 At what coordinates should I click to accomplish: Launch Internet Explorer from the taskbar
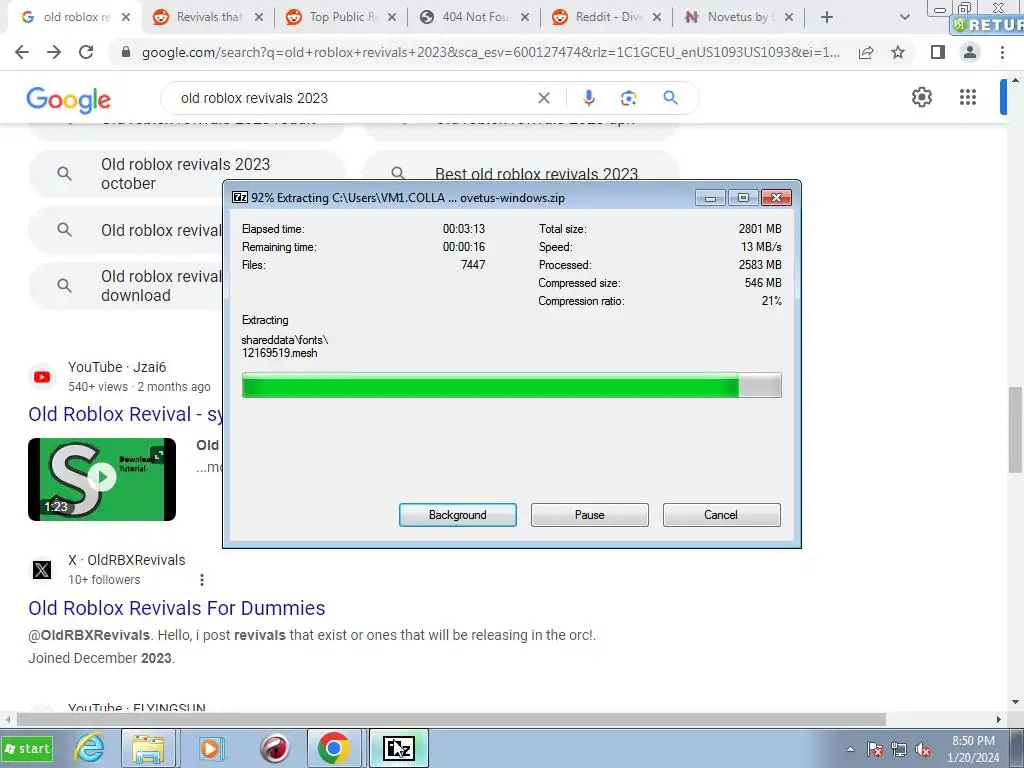click(x=89, y=748)
